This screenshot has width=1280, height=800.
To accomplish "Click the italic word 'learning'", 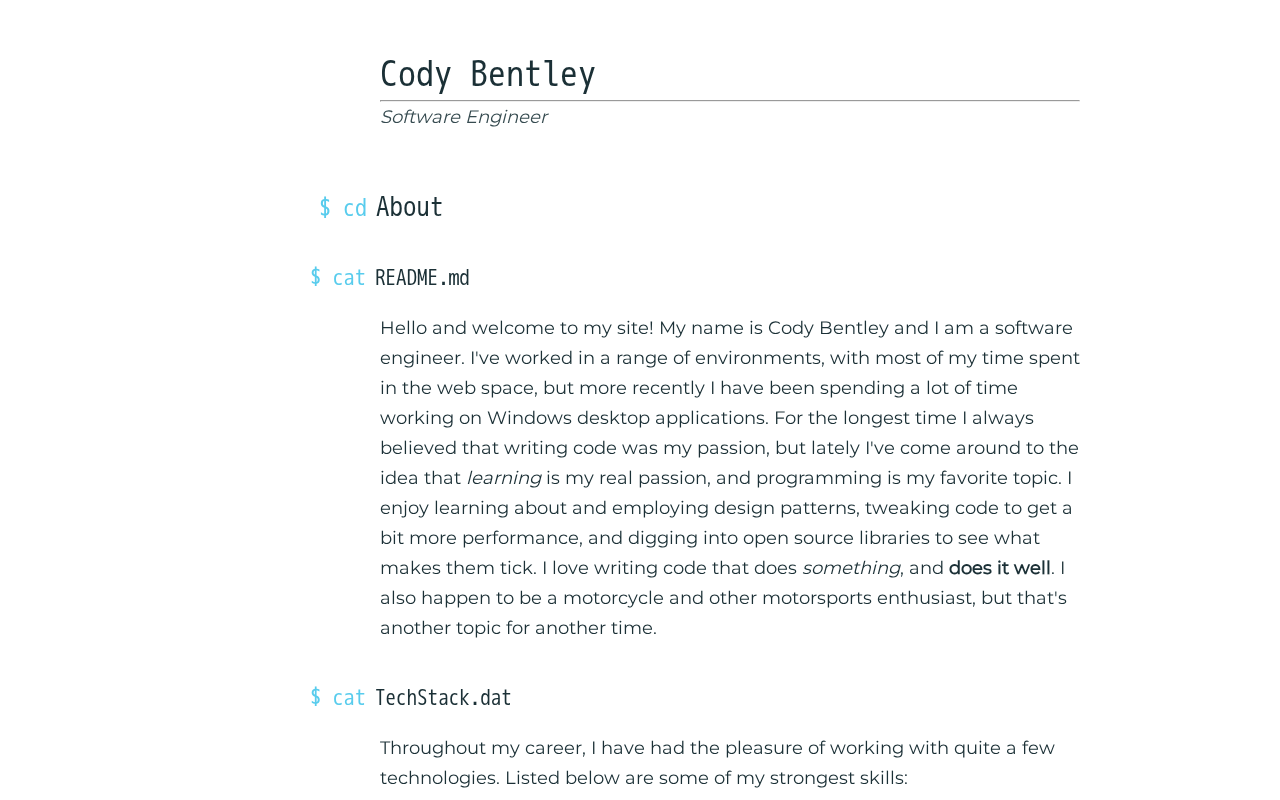I will [x=503, y=478].
